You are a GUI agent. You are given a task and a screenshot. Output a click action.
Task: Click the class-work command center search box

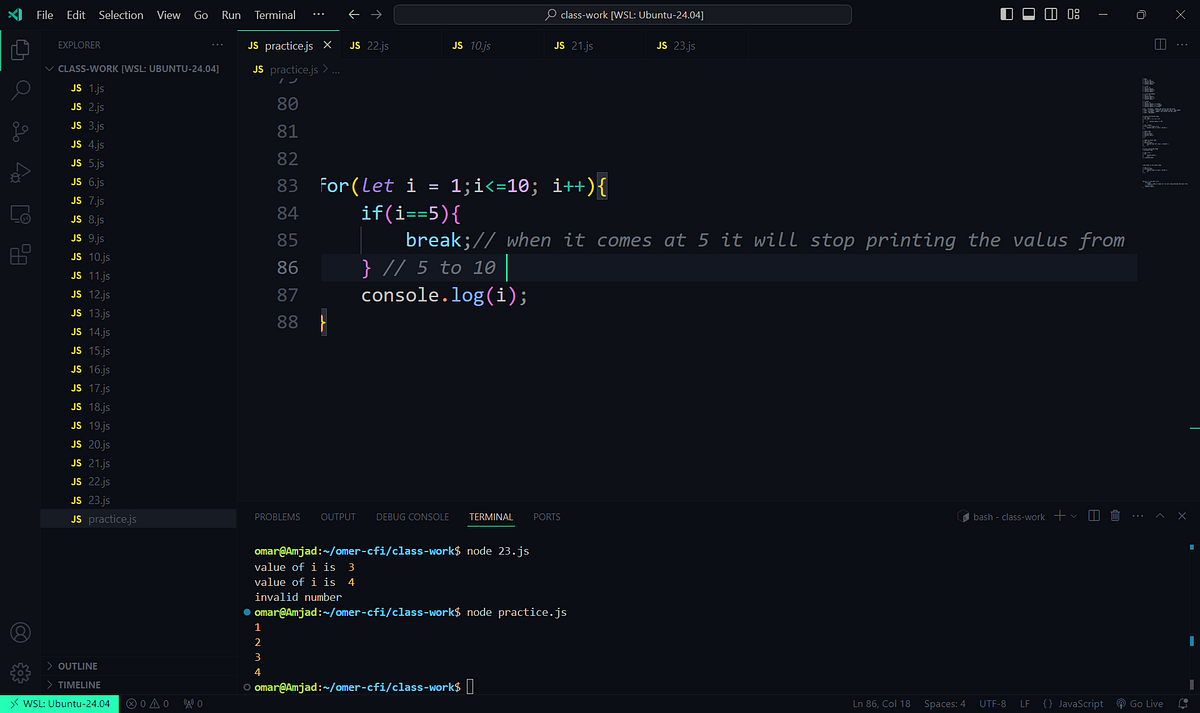click(623, 15)
